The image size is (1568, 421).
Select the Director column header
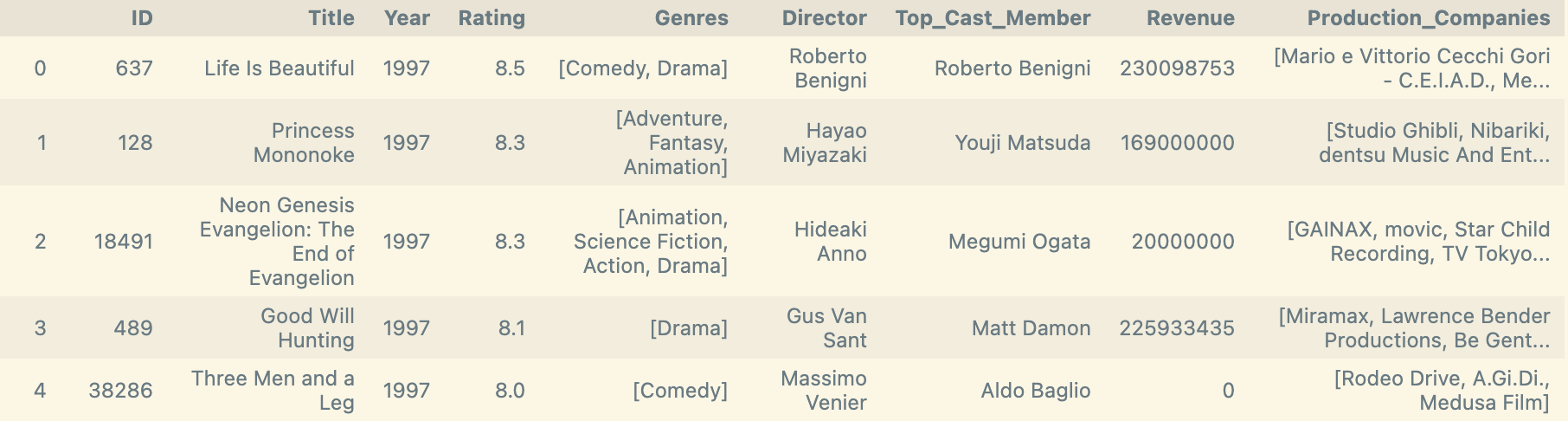coord(825,18)
